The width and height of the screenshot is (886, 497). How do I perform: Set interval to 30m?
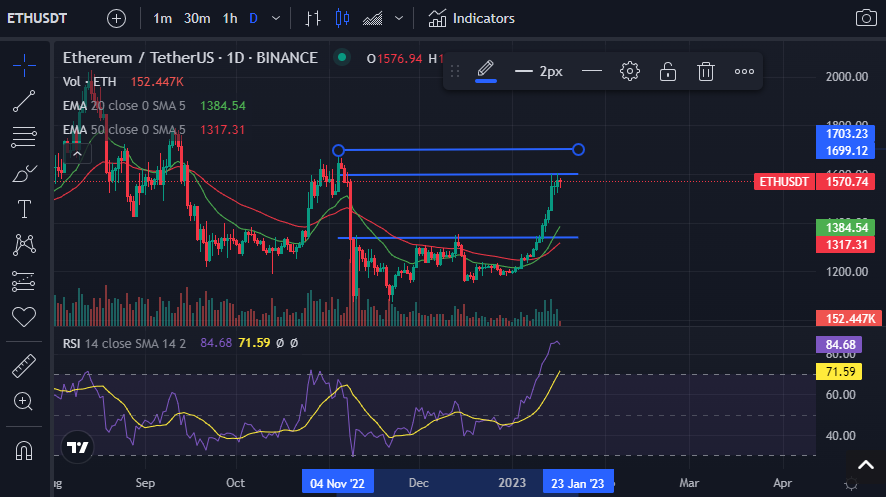(x=197, y=19)
